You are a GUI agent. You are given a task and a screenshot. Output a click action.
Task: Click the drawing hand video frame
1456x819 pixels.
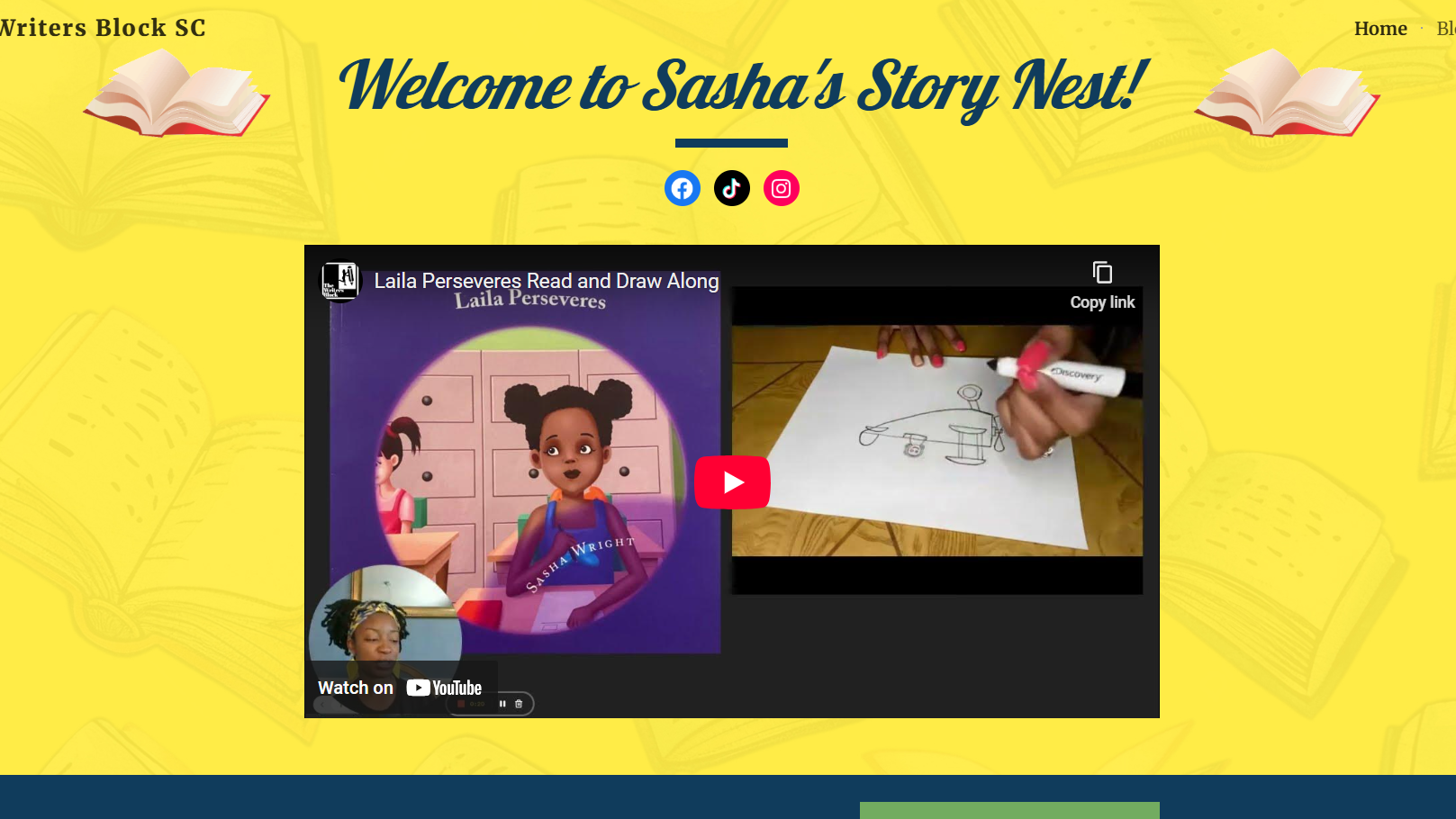tap(937, 440)
